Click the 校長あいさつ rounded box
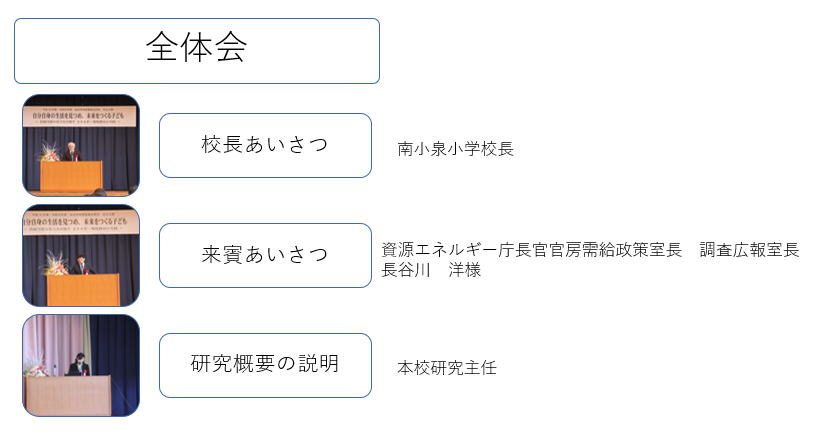The width and height of the screenshot is (829, 441). (x=265, y=145)
